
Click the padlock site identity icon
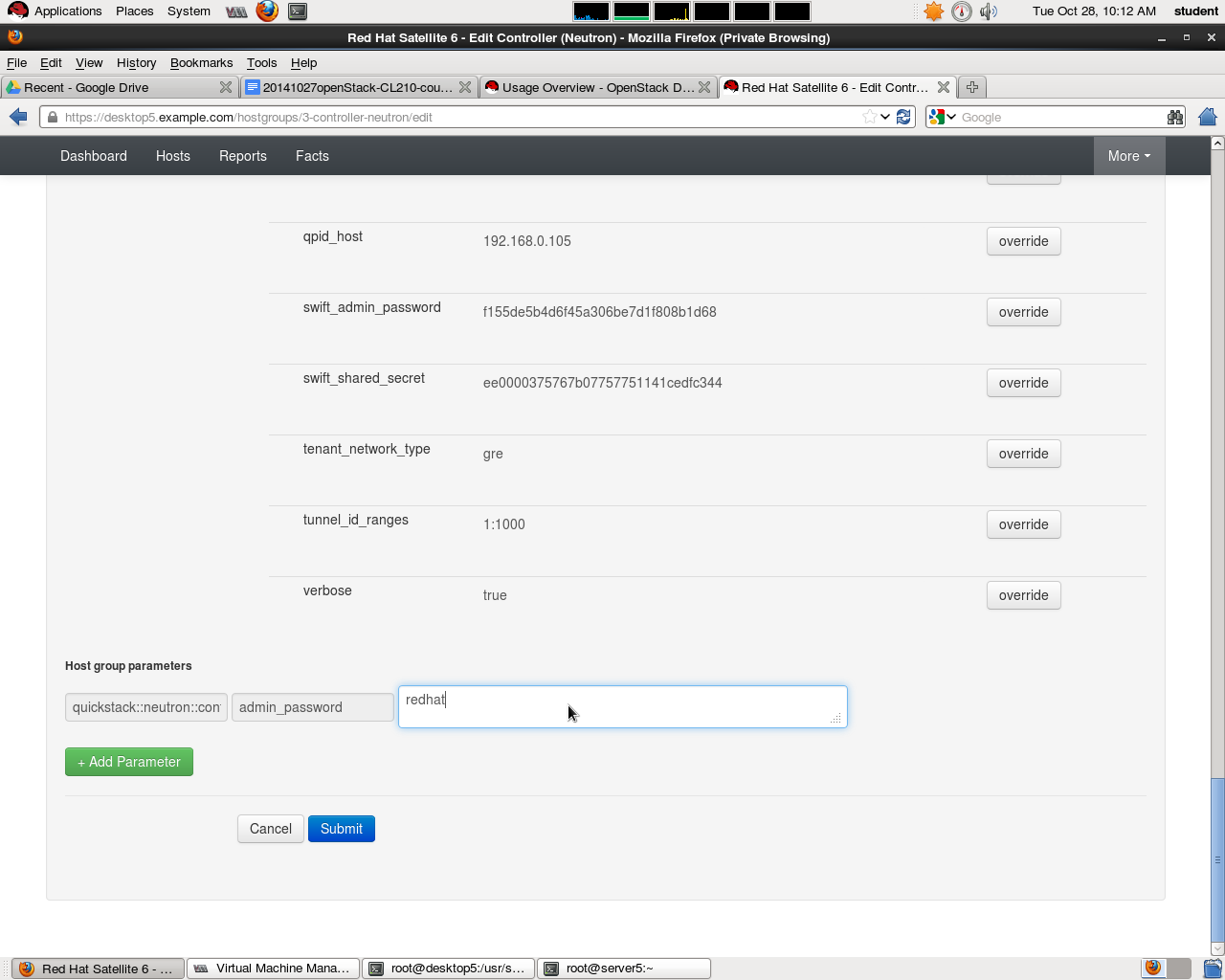(52, 117)
